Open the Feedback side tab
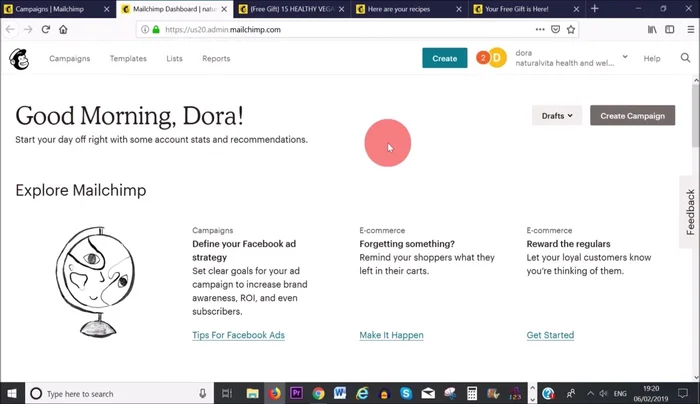 pyautogui.click(x=690, y=211)
